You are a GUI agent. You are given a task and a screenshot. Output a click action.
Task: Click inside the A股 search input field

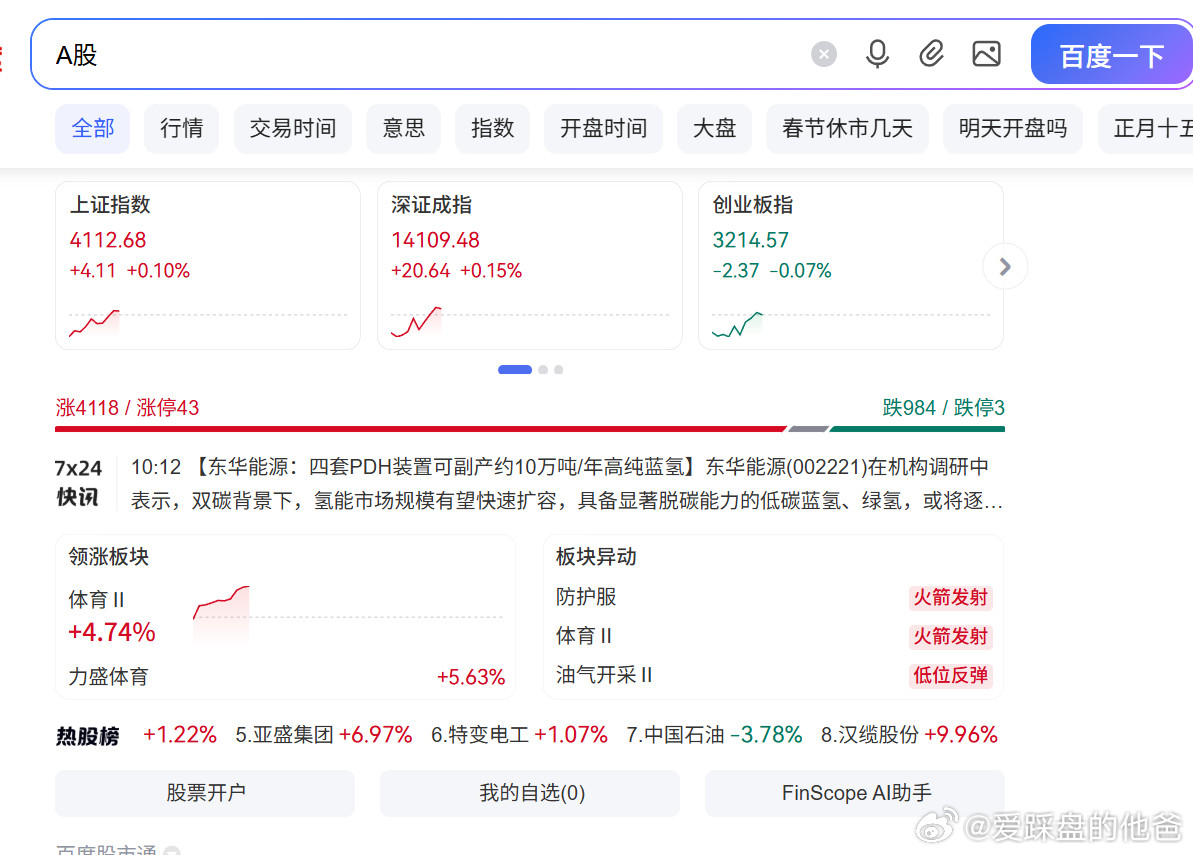(400, 54)
